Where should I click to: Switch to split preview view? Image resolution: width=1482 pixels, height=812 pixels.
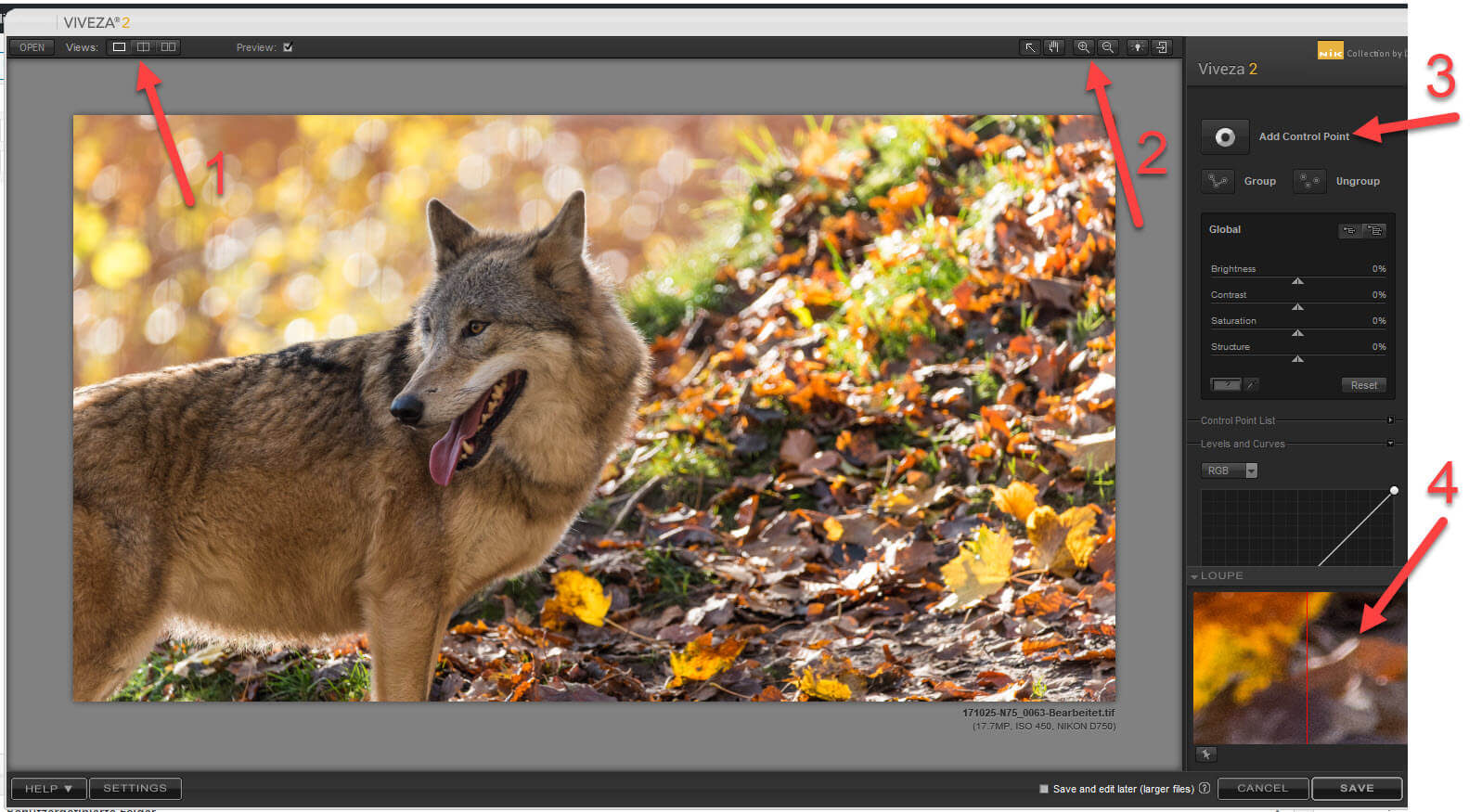pos(143,47)
